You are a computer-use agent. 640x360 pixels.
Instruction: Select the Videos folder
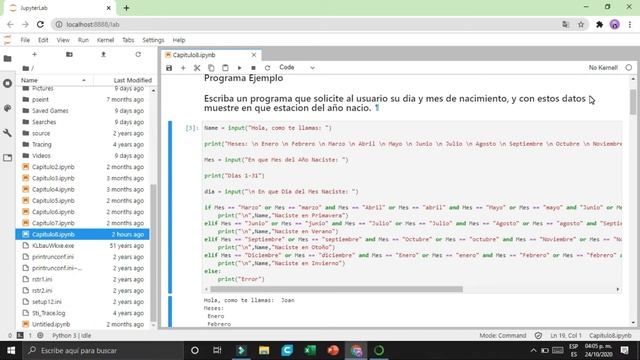coord(83,156)
